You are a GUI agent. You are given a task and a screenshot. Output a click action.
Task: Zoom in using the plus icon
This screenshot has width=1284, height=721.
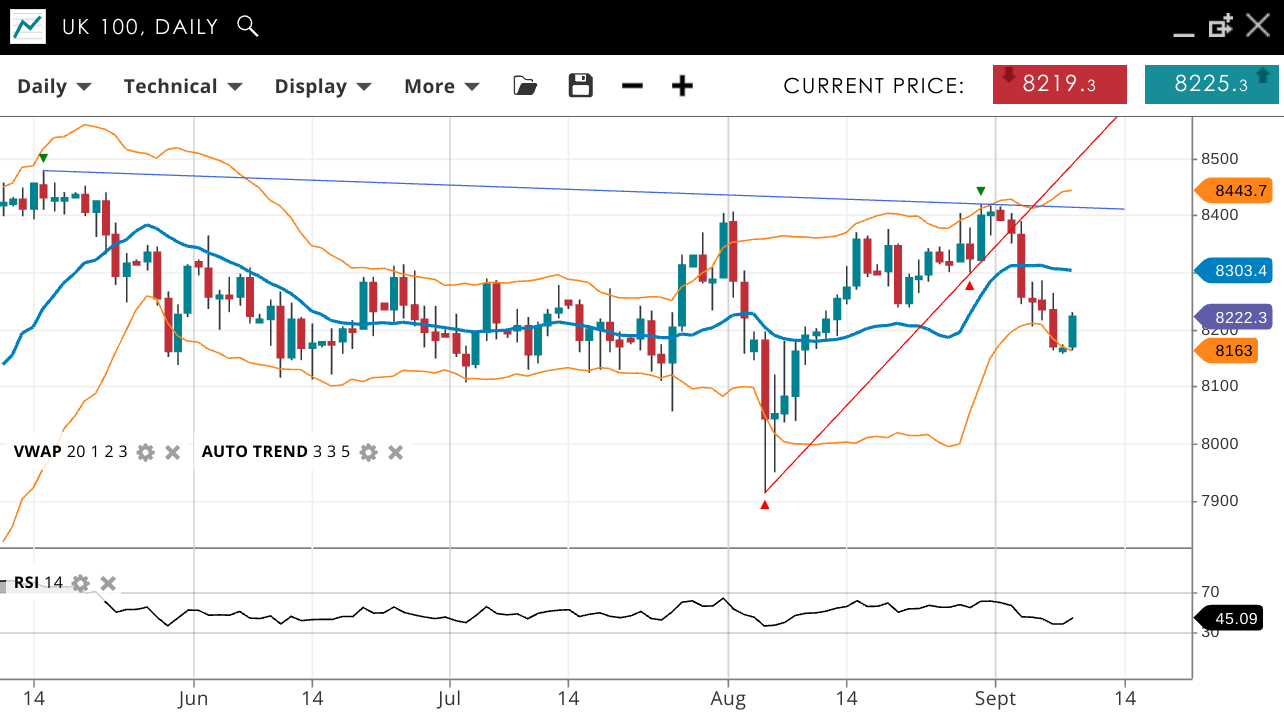[x=682, y=86]
